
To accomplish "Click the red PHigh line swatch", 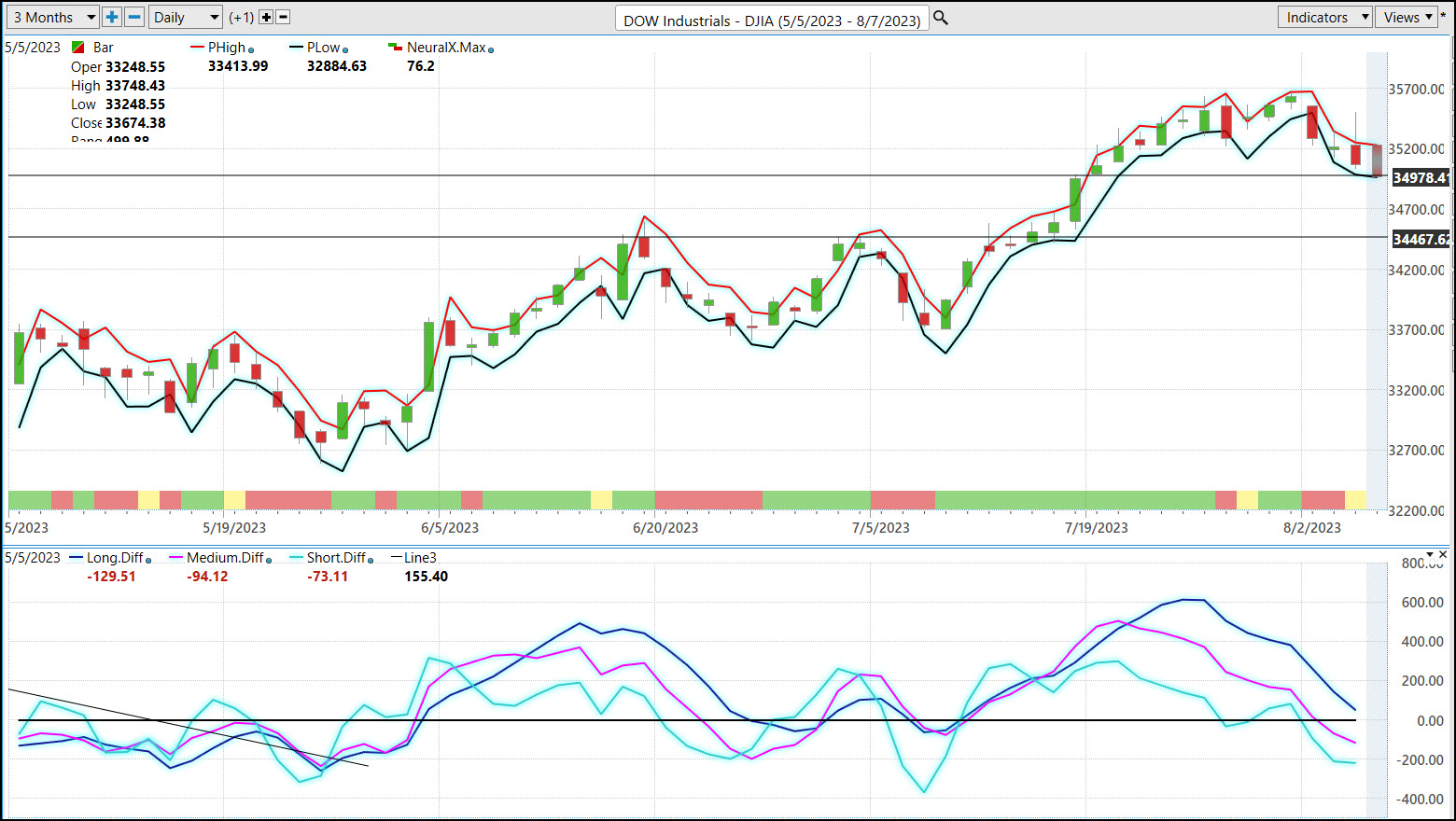I will click(x=197, y=47).
